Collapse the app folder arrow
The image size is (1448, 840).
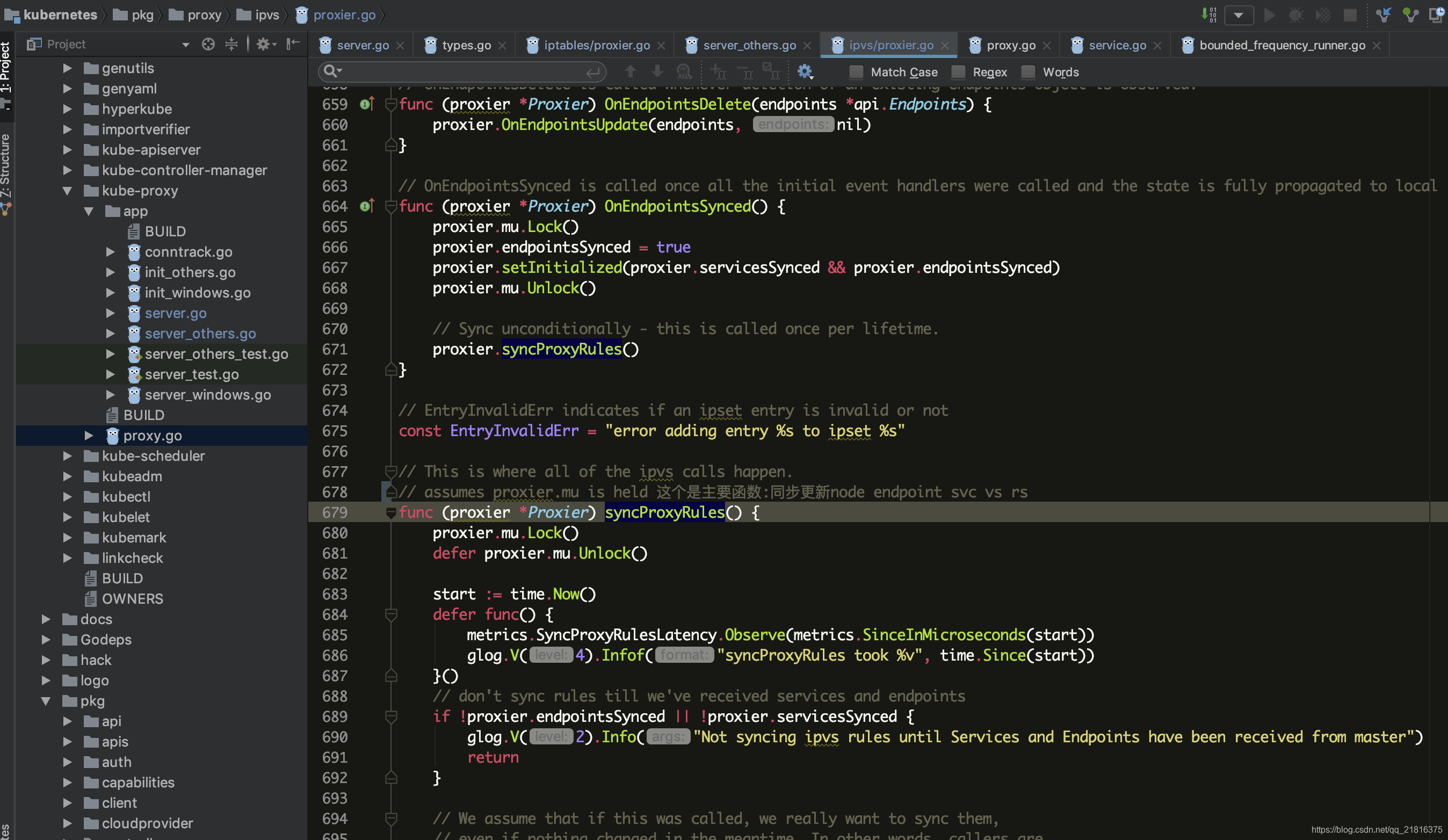coord(89,212)
